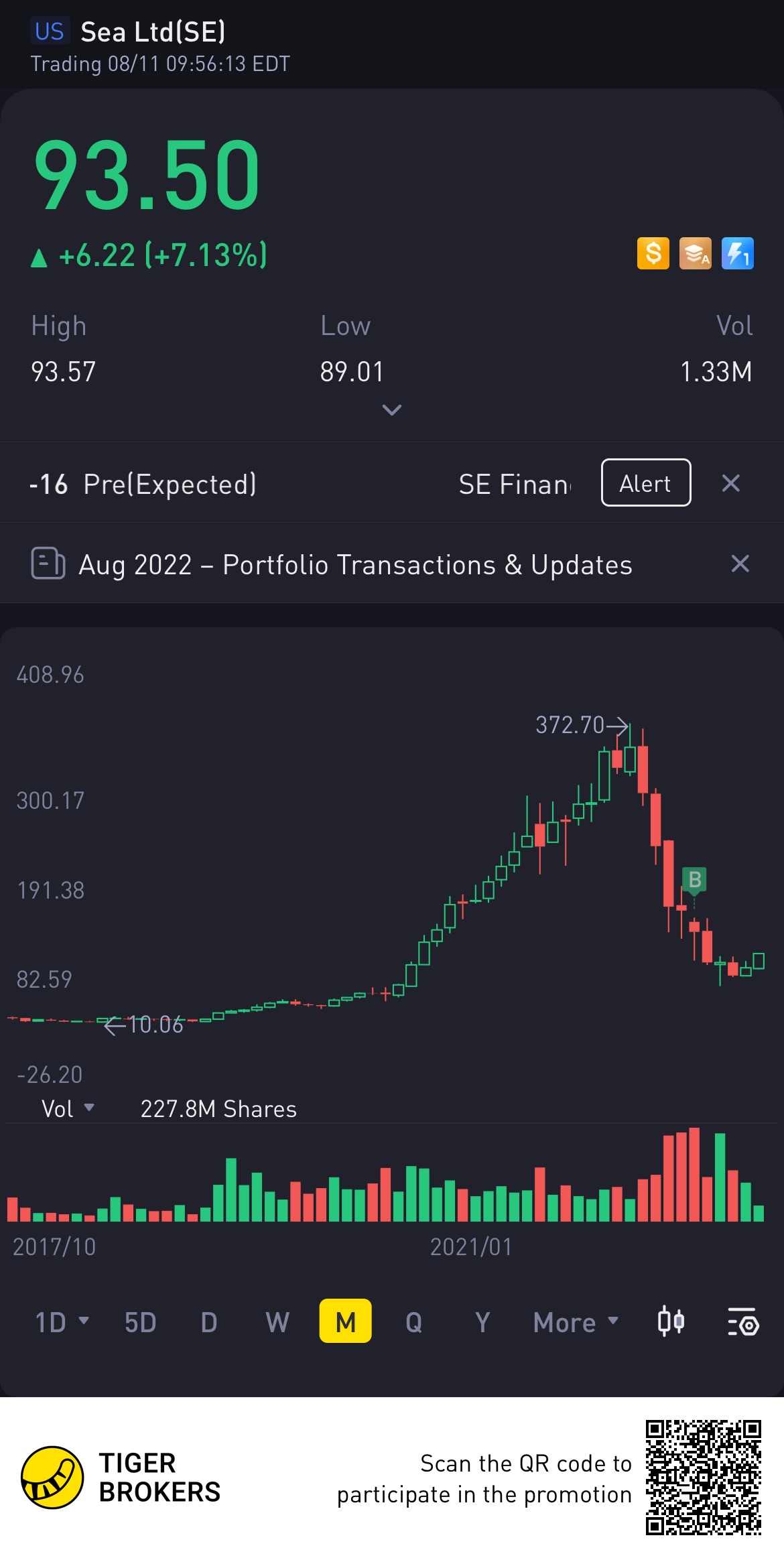Select the 5D timeframe tab
The height and width of the screenshot is (1558, 784).
[141, 1322]
